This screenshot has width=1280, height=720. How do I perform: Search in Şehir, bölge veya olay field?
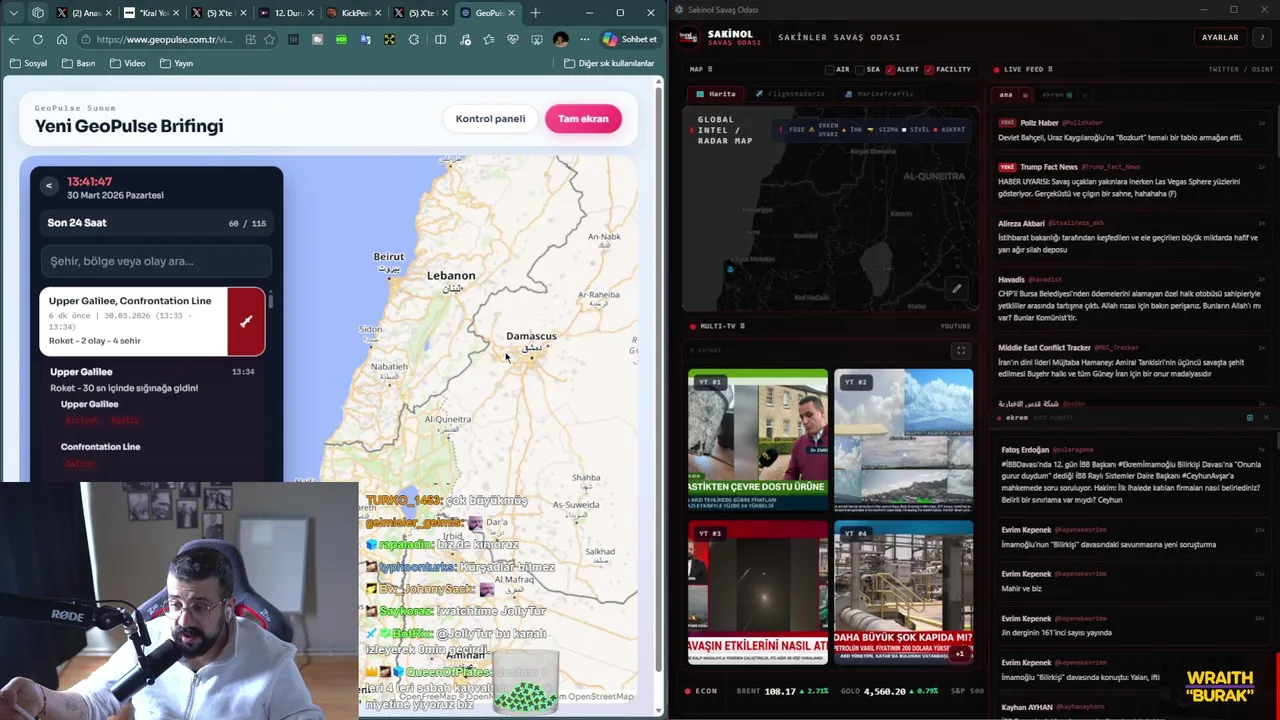click(156, 261)
